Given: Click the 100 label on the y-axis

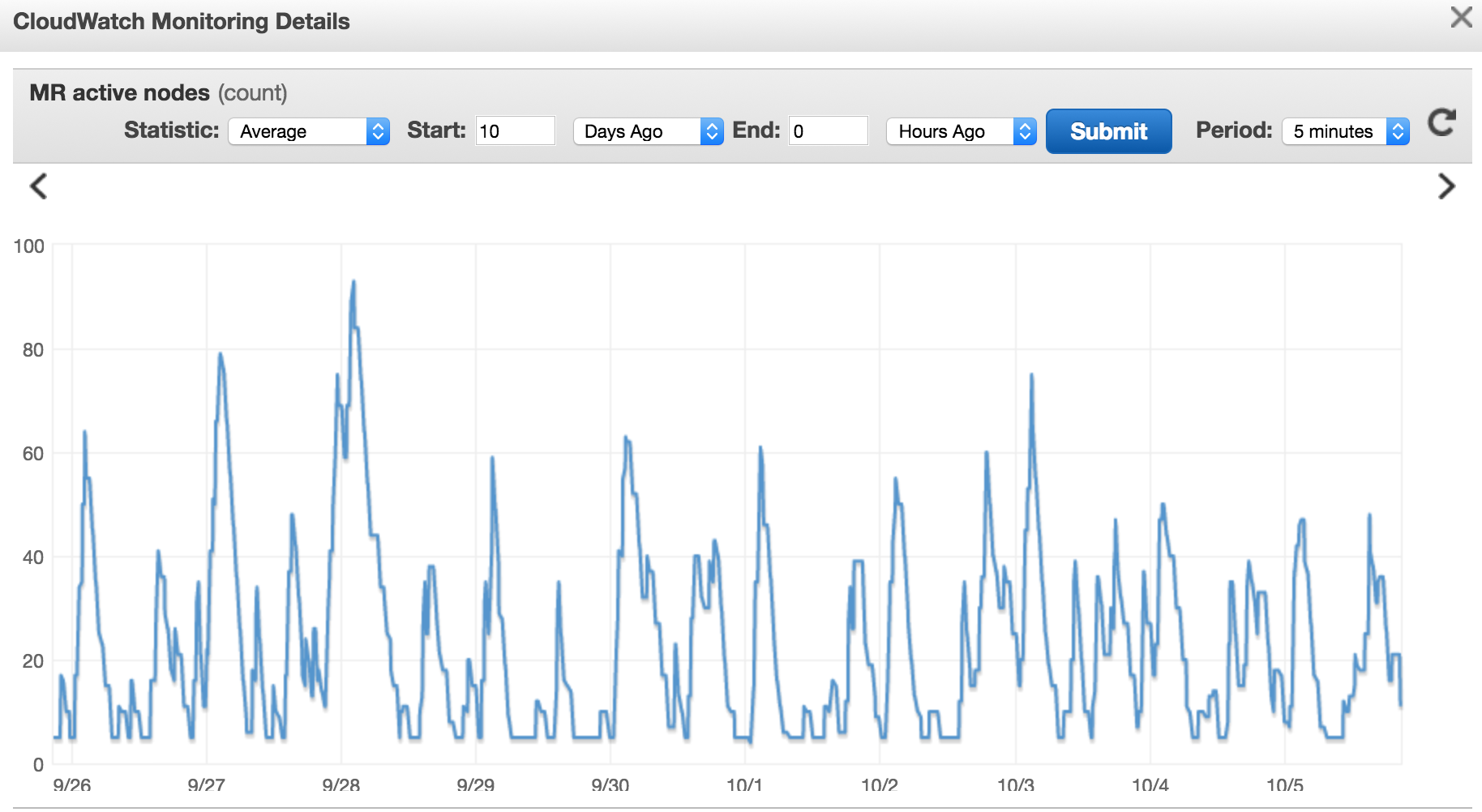Looking at the screenshot, I should coord(29,246).
